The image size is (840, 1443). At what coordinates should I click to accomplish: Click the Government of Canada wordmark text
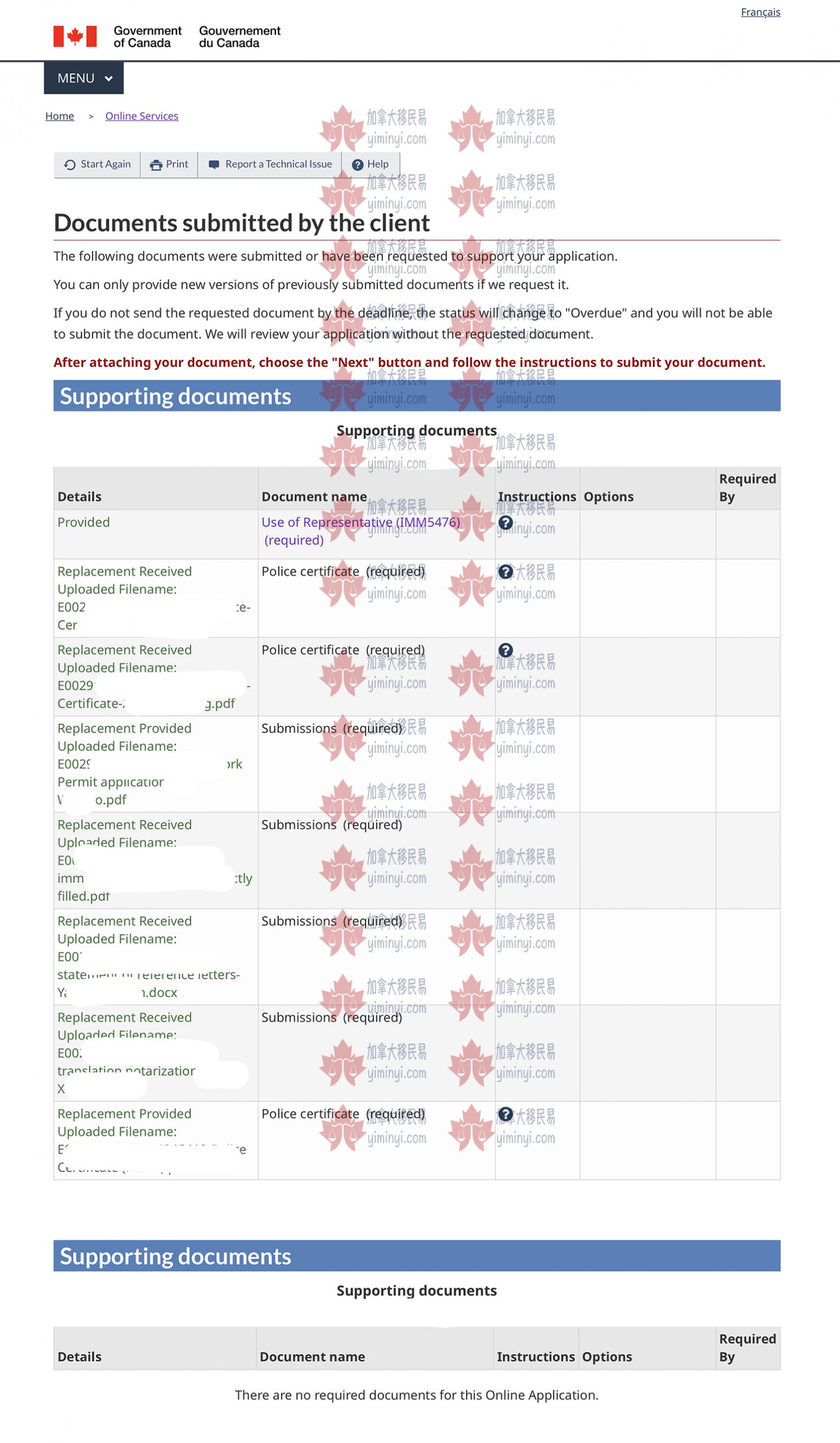[x=147, y=37]
